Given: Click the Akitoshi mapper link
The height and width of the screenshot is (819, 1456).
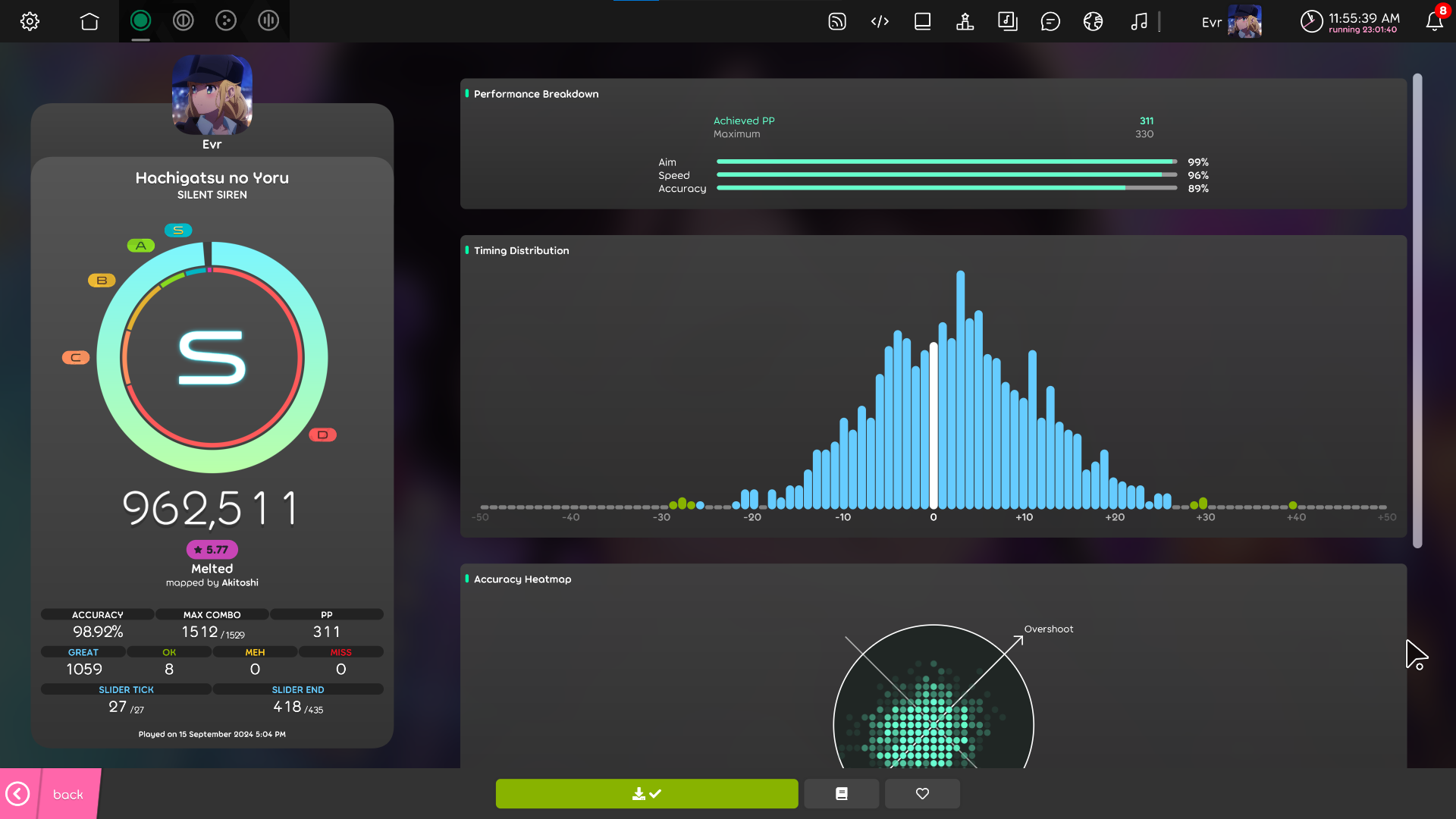Looking at the screenshot, I should coord(240,583).
